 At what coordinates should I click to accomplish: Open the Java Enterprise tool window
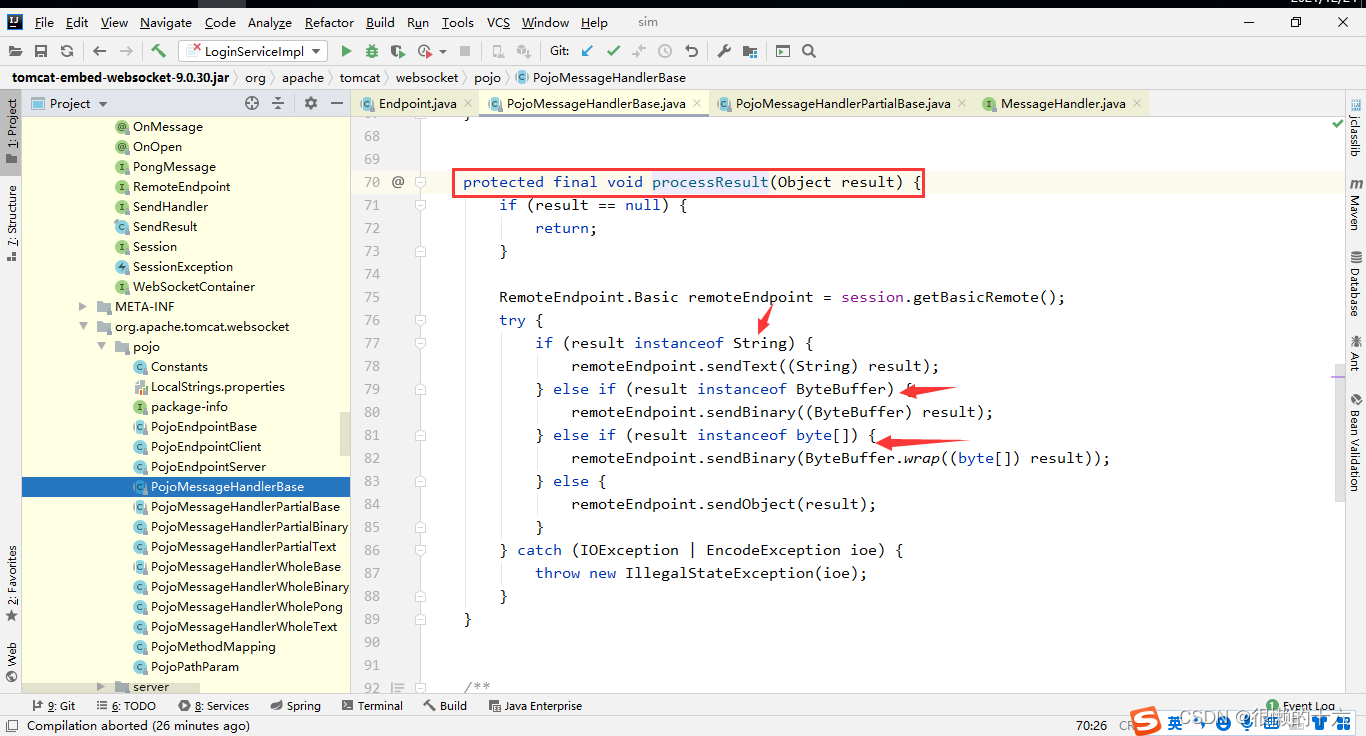tap(535, 706)
